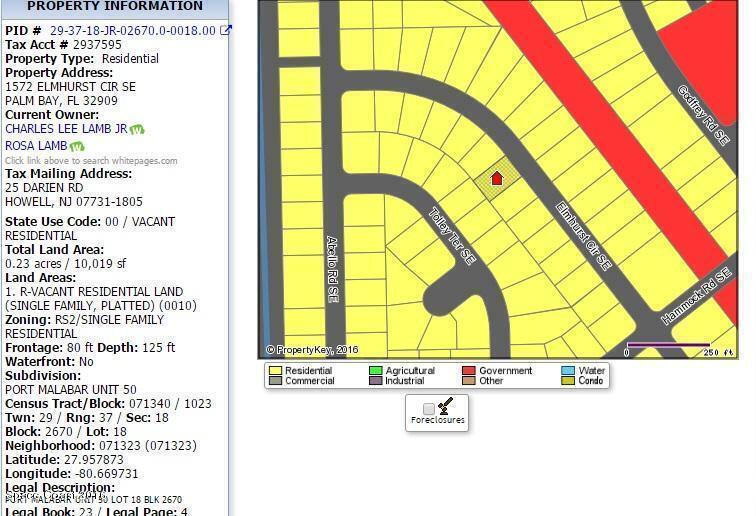Click the Foreclosures gavel icon

446,406
